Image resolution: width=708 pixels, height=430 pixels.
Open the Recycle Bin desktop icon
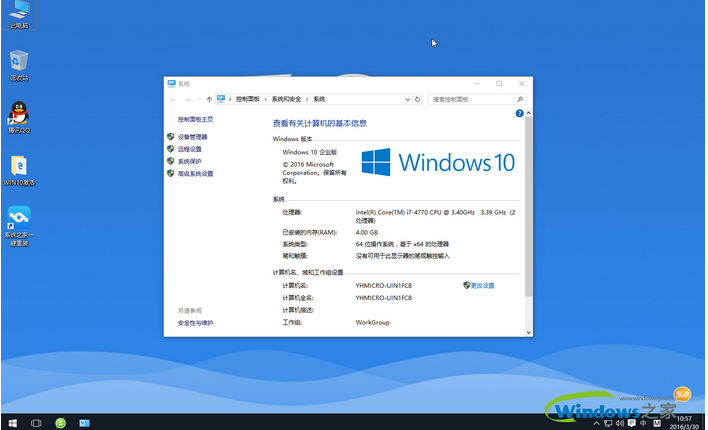pyautogui.click(x=19, y=63)
